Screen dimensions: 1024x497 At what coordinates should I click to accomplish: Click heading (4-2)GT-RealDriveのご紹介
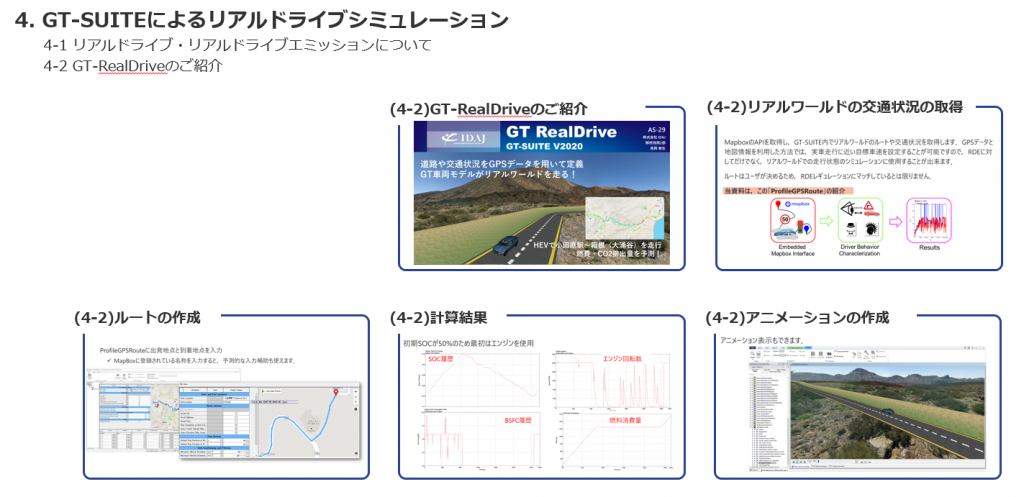click(488, 110)
